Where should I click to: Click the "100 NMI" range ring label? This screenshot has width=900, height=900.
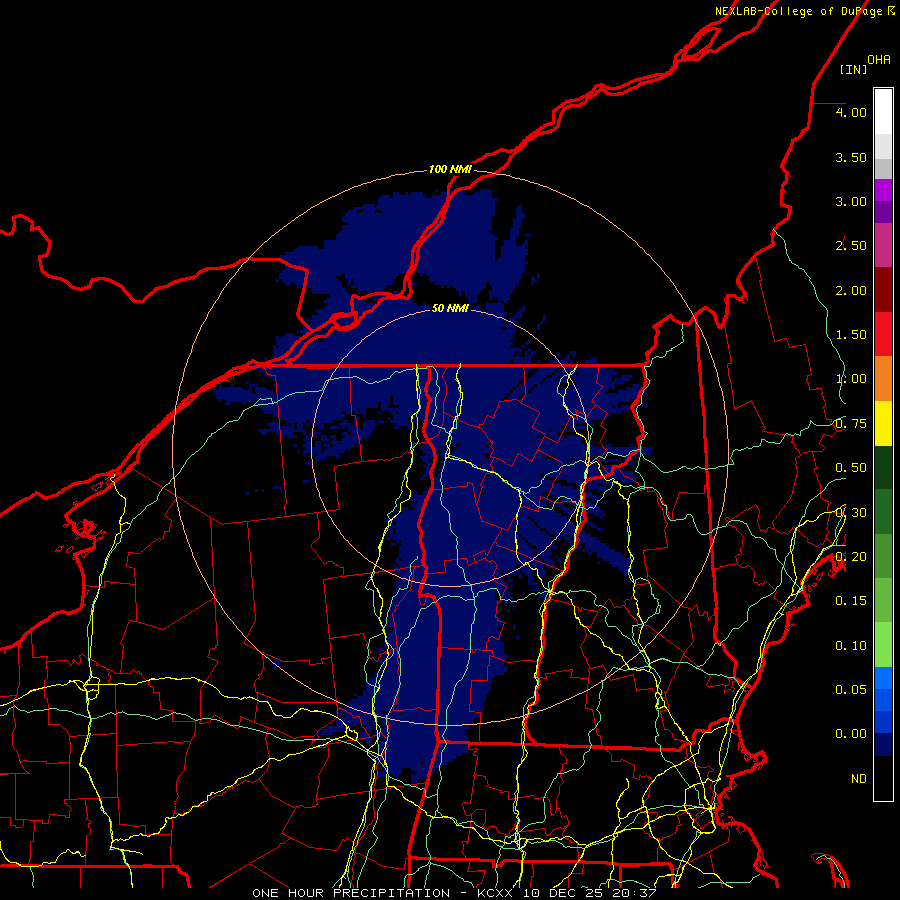450,169
